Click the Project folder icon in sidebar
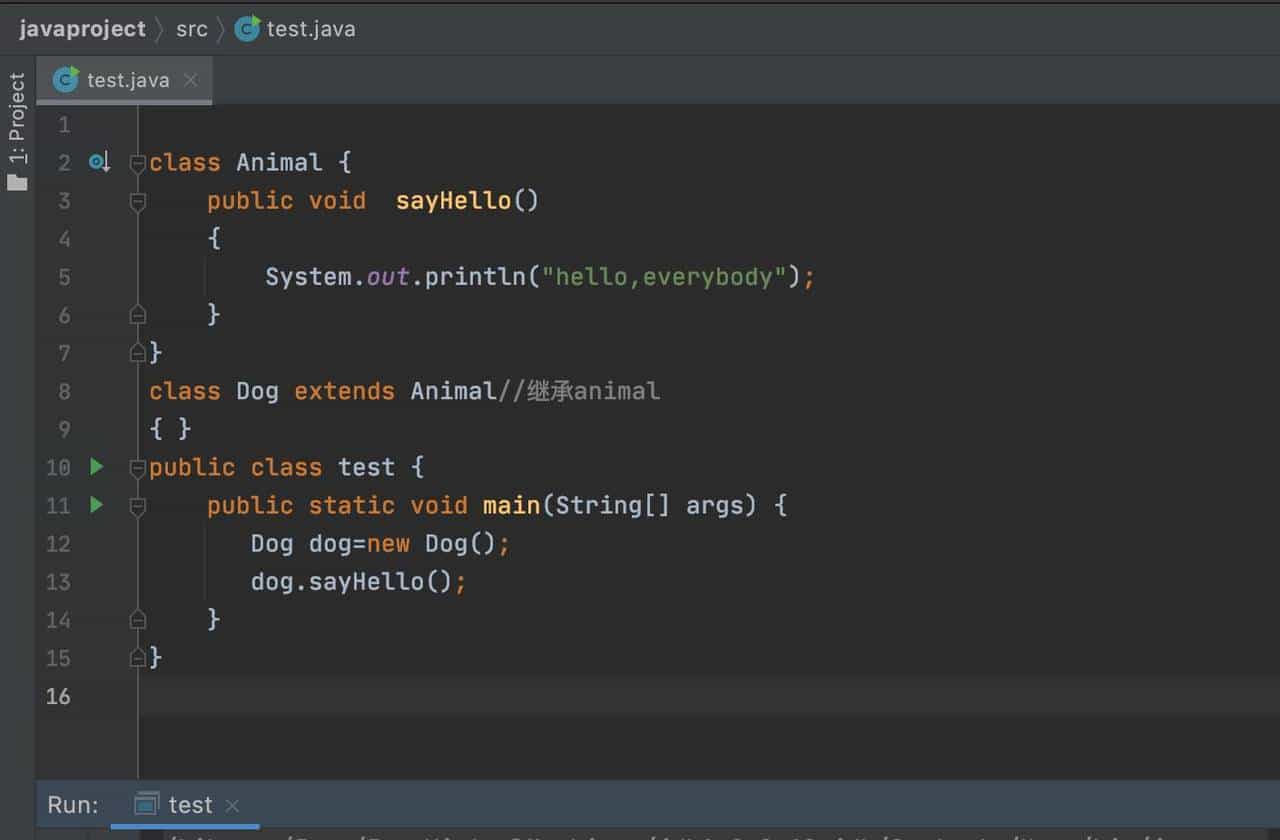1280x840 pixels. point(17,182)
